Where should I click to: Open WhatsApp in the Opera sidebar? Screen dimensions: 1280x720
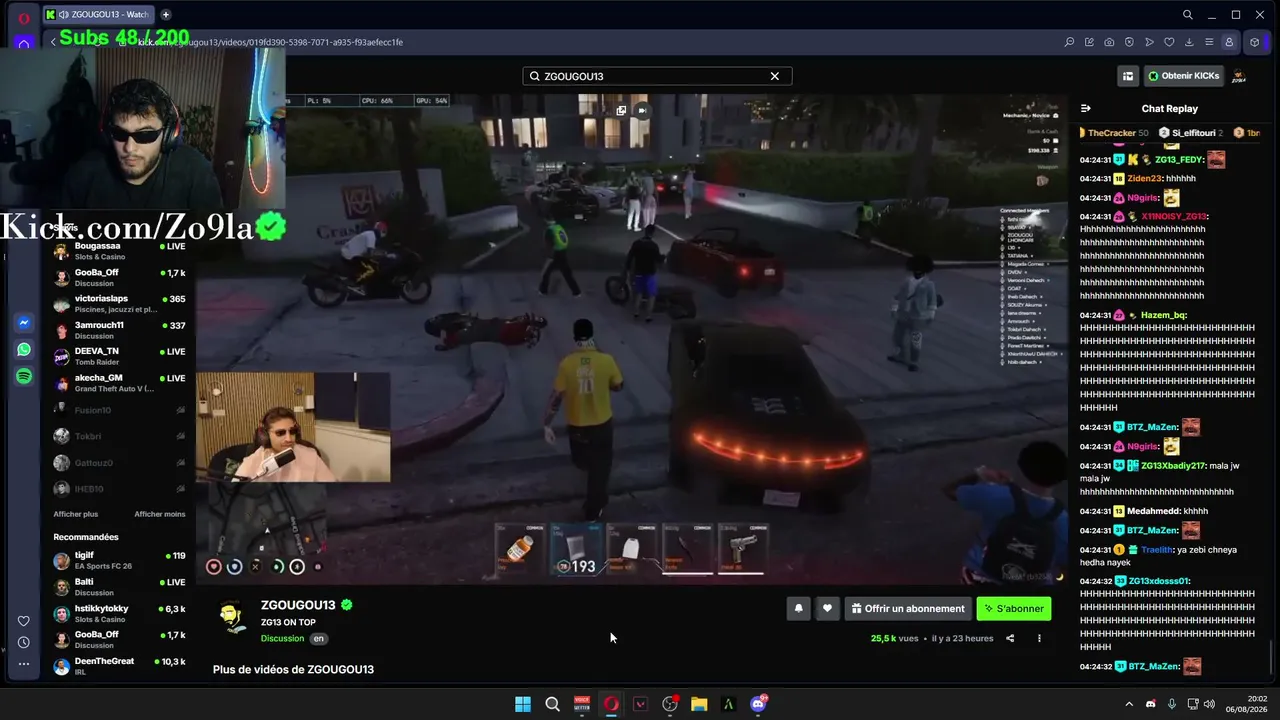(x=24, y=350)
